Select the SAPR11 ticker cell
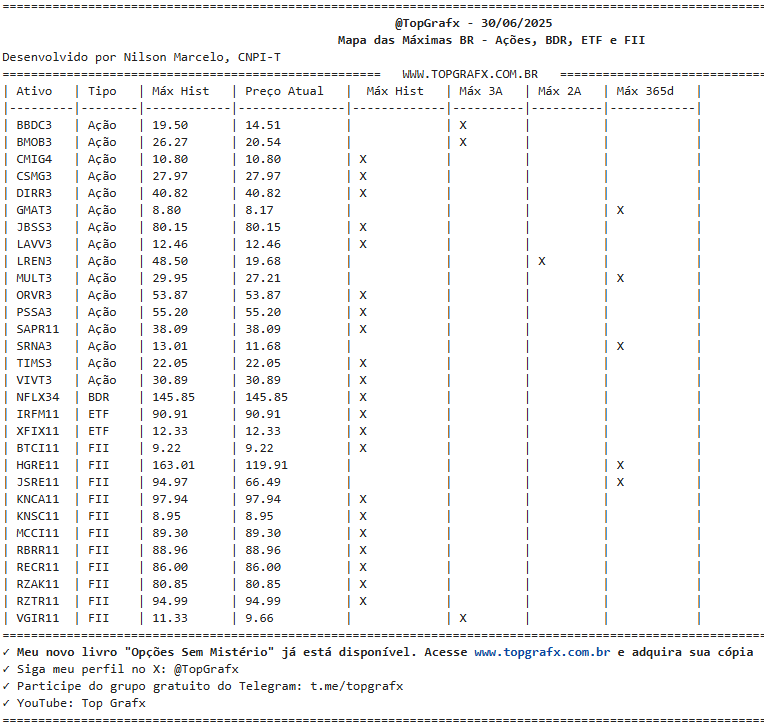The width and height of the screenshot is (764, 724). (38, 329)
